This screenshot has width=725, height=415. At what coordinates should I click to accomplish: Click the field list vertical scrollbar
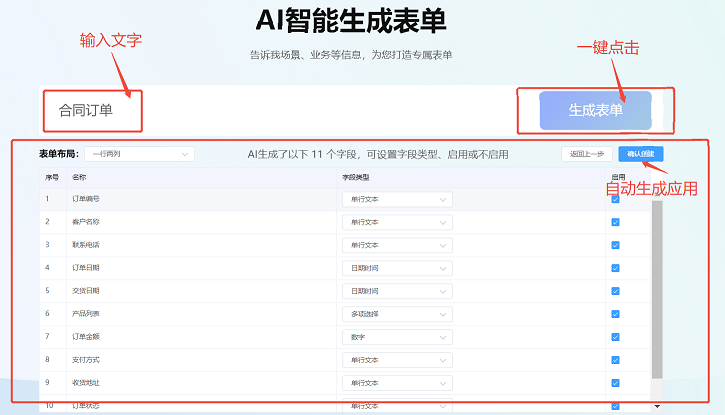(657, 290)
